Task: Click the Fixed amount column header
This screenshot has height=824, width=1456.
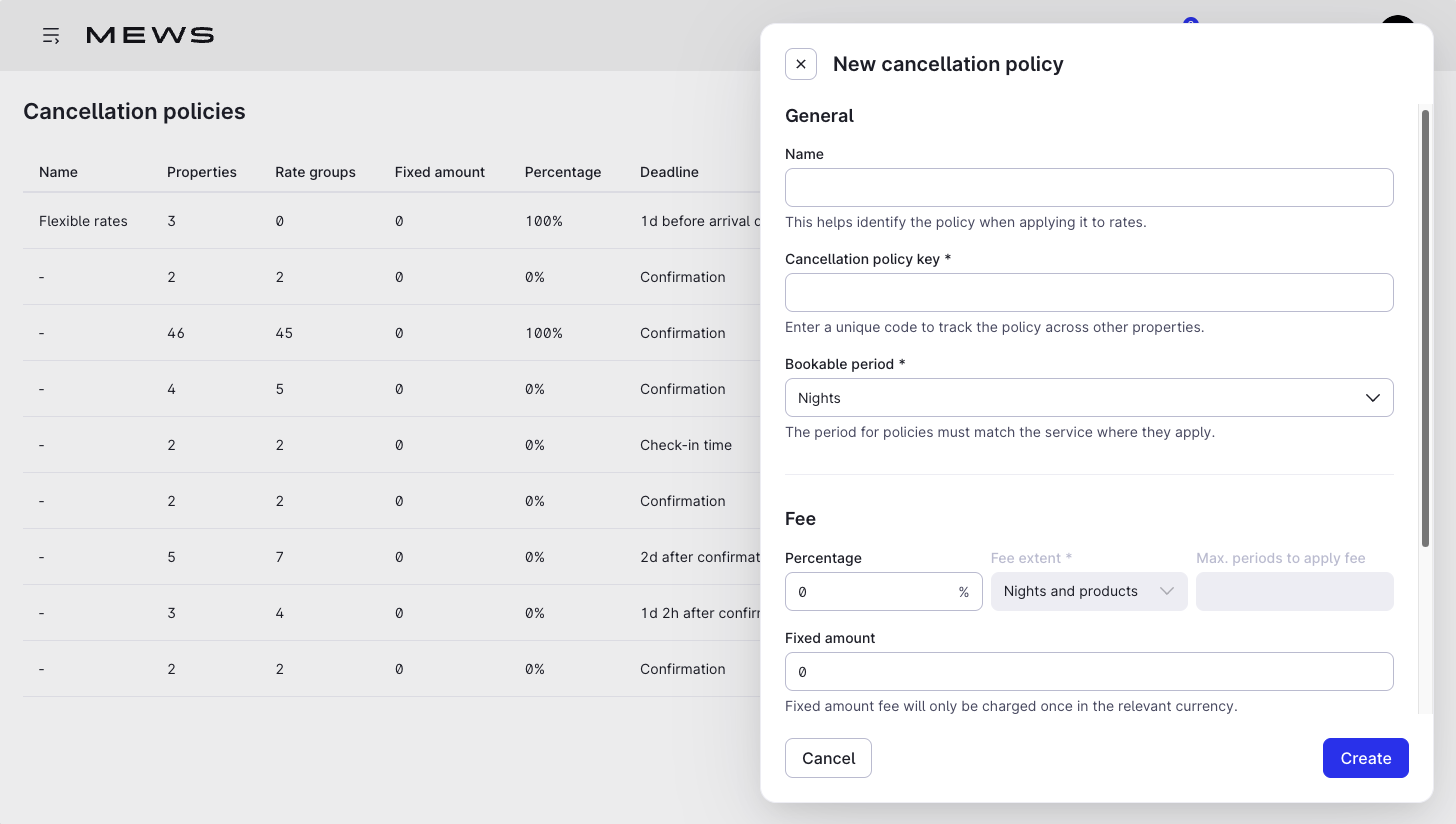Action: coord(440,172)
